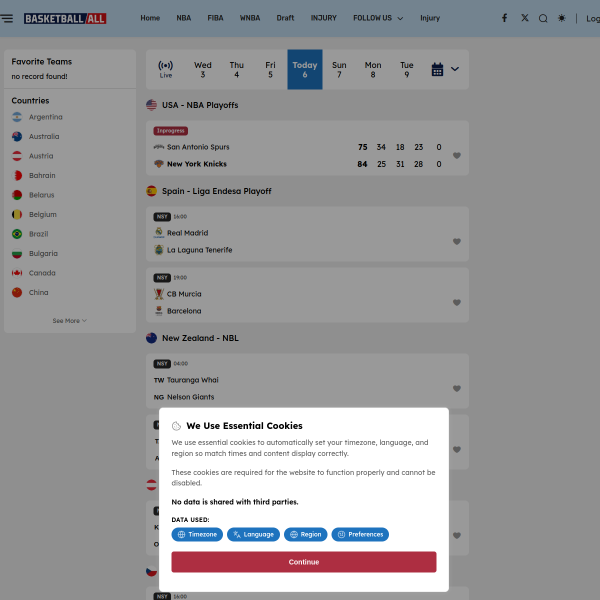Open Home in navigation bar
600x600 pixels.
tap(150, 18)
